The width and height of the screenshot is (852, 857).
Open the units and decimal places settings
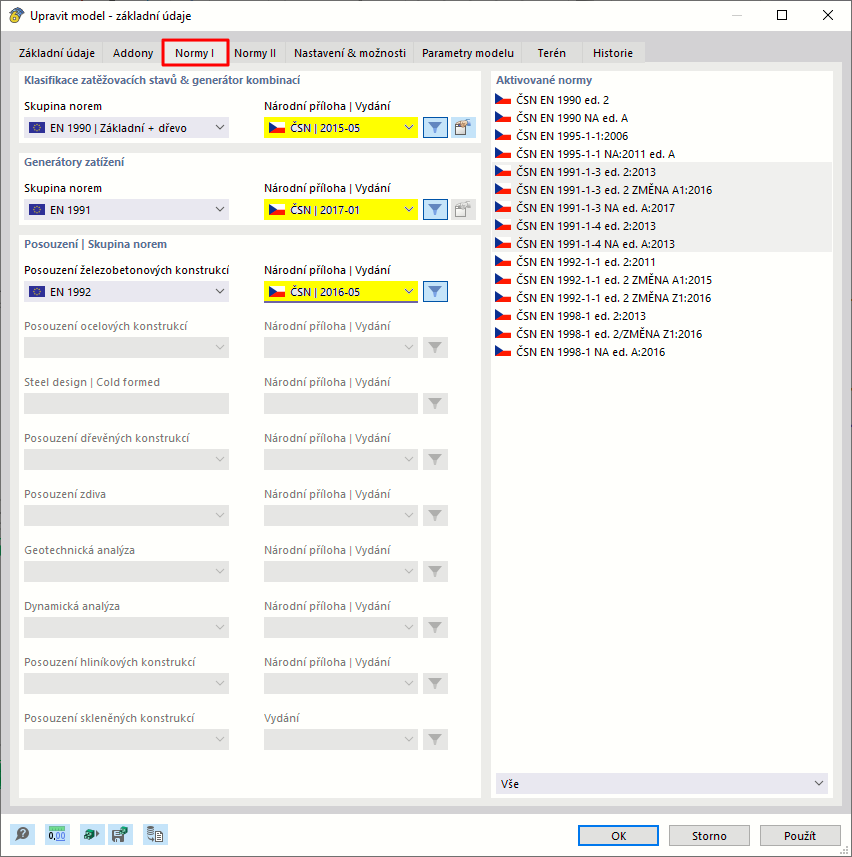57,835
